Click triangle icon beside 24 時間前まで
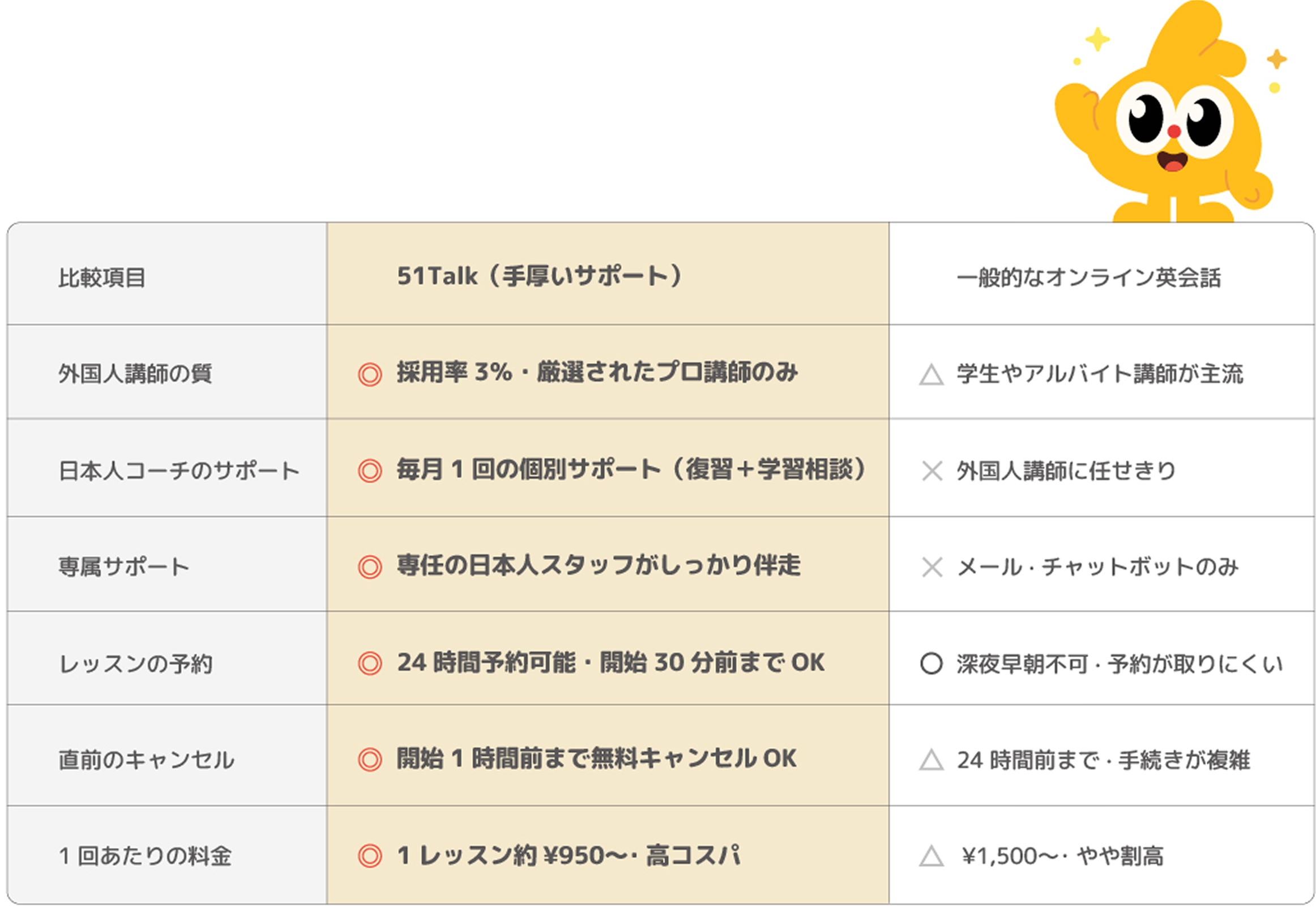Image resolution: width=1316 pixels, height=912 pixels. pyautogui.click(x=931, y=760)
